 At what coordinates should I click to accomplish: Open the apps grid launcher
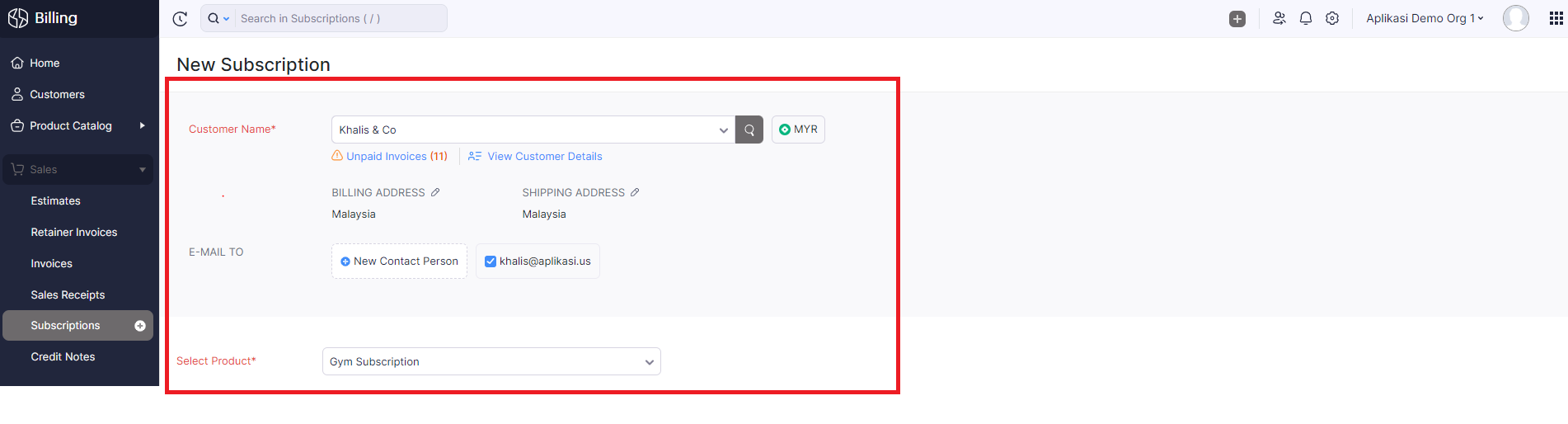[x=1556, y=18]
